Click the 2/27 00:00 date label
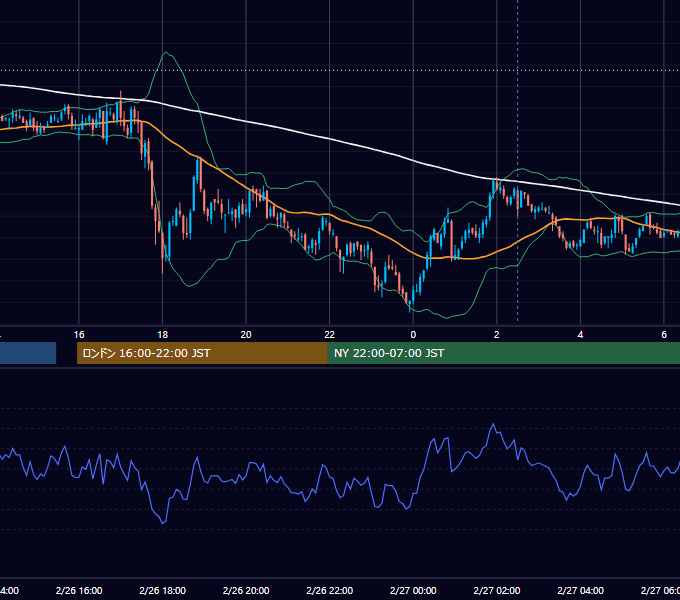This screenshot has height=600, width=680. point(413,590)
